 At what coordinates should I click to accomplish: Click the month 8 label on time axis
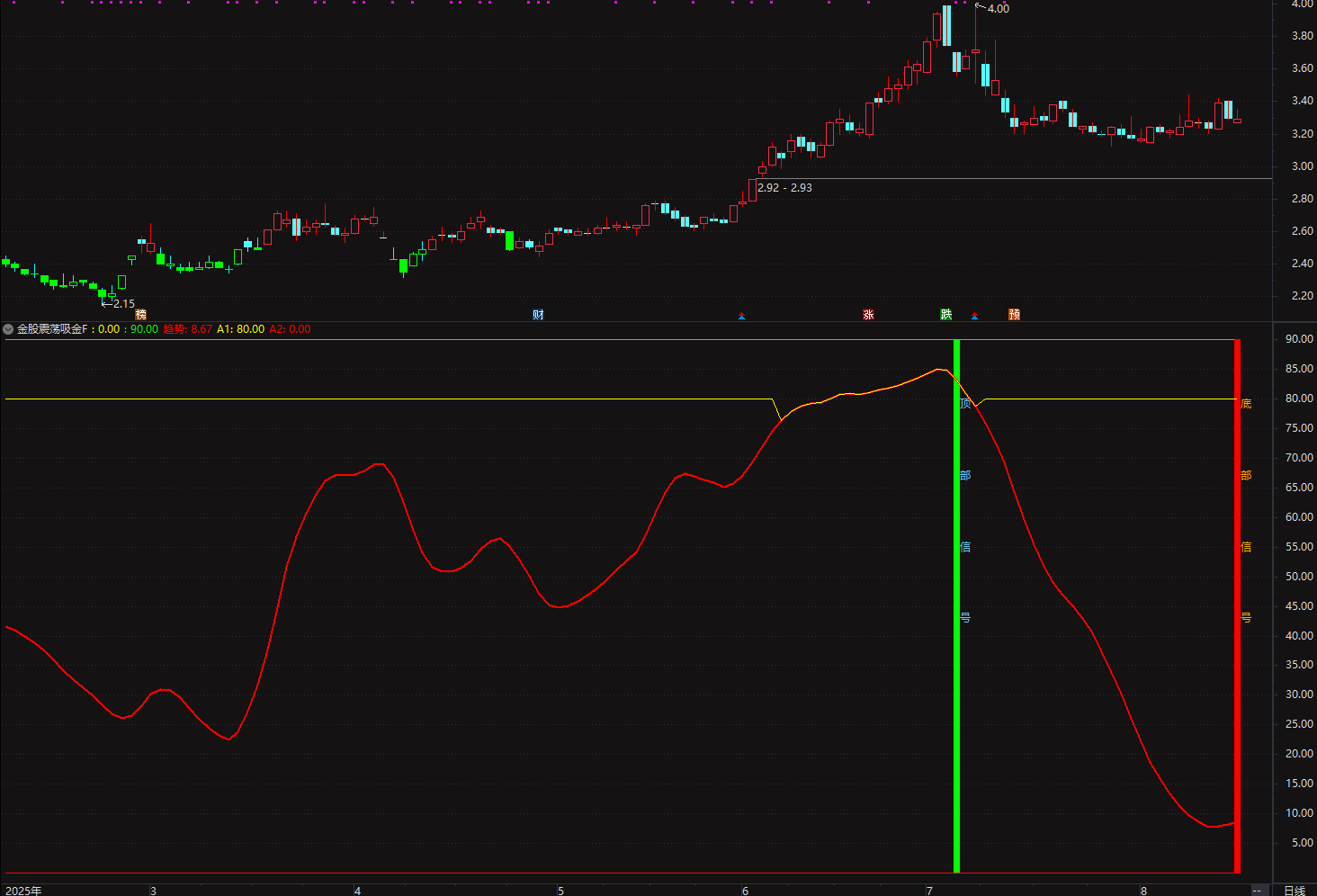(1143, 891)
